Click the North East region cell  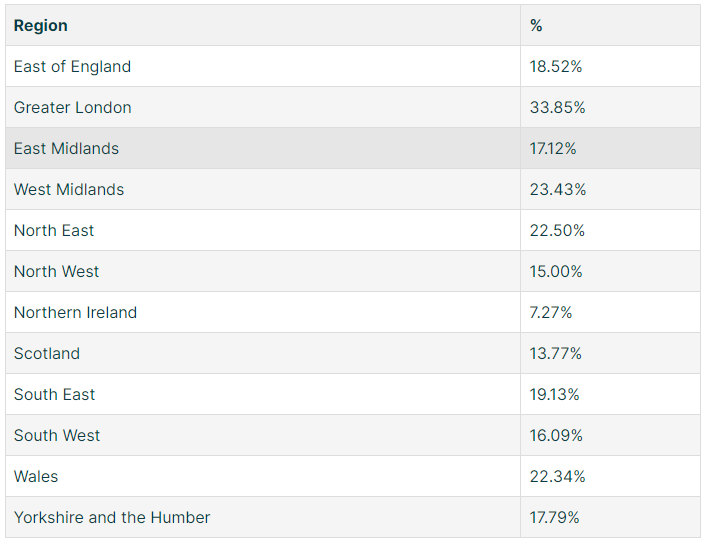(263, 230)
